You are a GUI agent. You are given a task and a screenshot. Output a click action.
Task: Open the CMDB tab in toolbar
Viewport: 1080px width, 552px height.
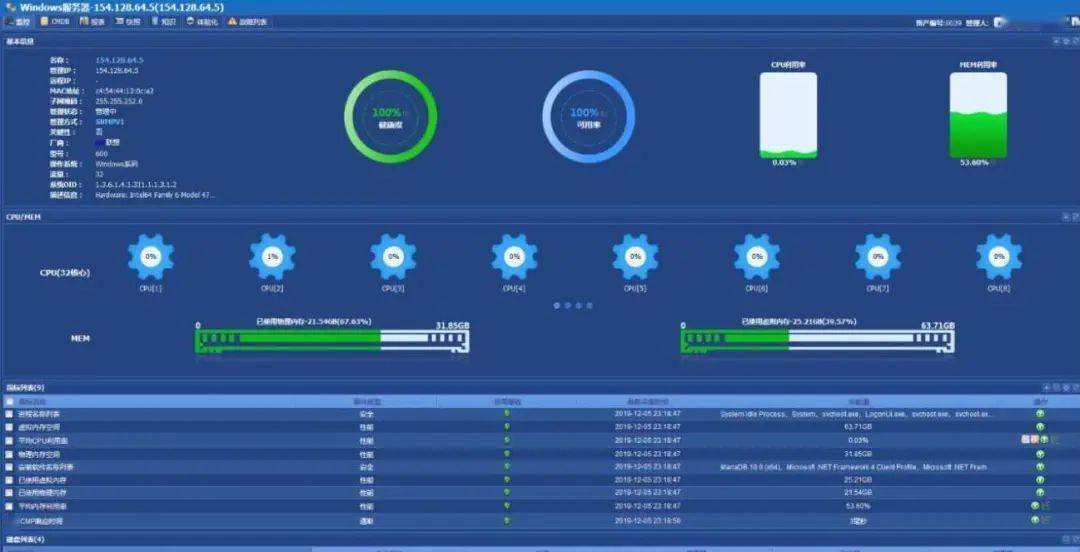[x=52, y=21]
